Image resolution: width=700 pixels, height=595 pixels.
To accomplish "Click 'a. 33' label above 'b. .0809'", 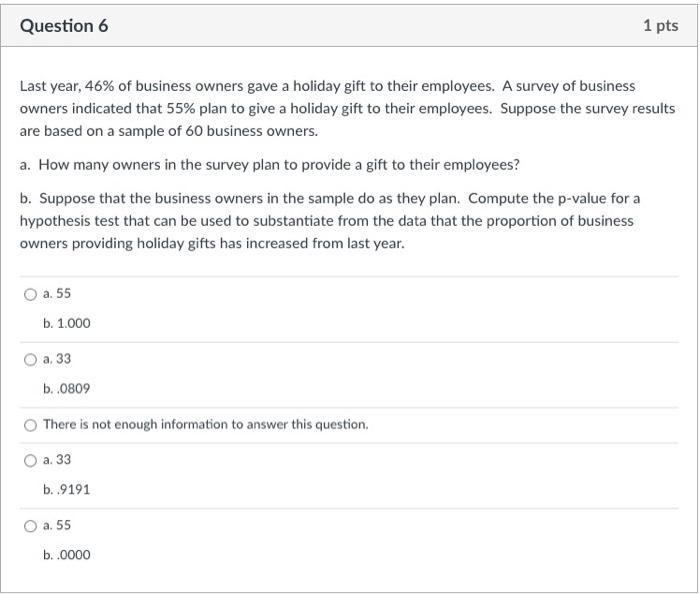I will (57, 359).
